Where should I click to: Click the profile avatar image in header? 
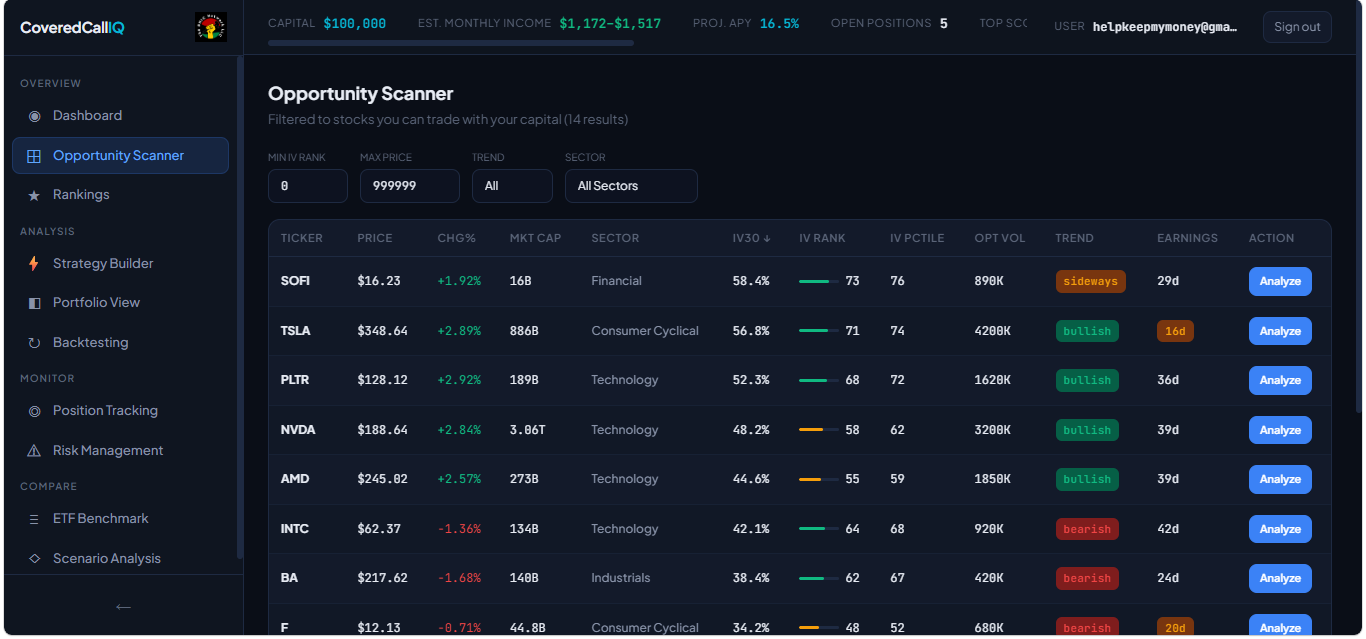click(x=210, y=27)
